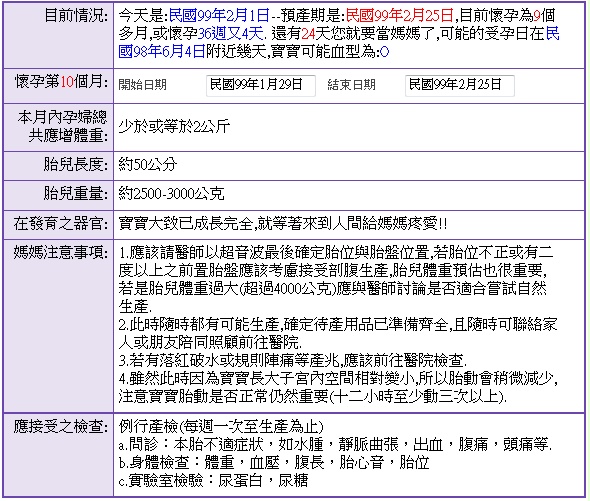Click the value 約2500-3000公克
Screen dimensions: 590x501
click(x=172, y=194)
